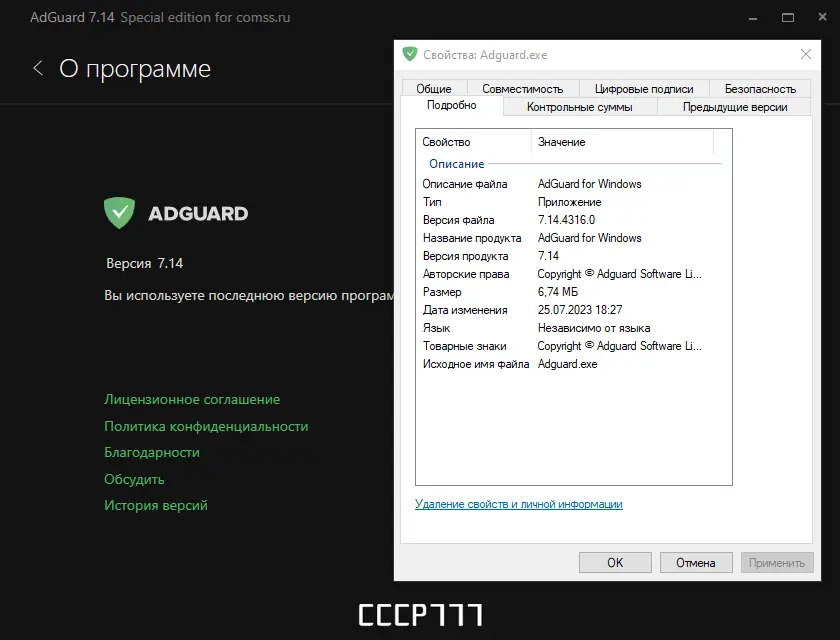Viewport: 840px width, 640px height.
Task: Click the value 7.14.4316.0
Action: click(x=566, y=220)
